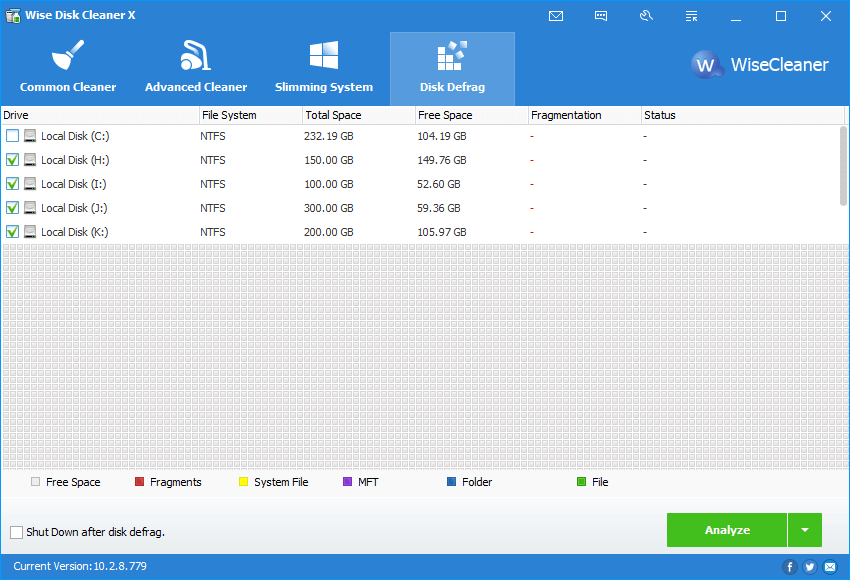This screenshot has width=850, height=580.
Task: Open the Twitter link icon
Action: [x=810, y=567]
